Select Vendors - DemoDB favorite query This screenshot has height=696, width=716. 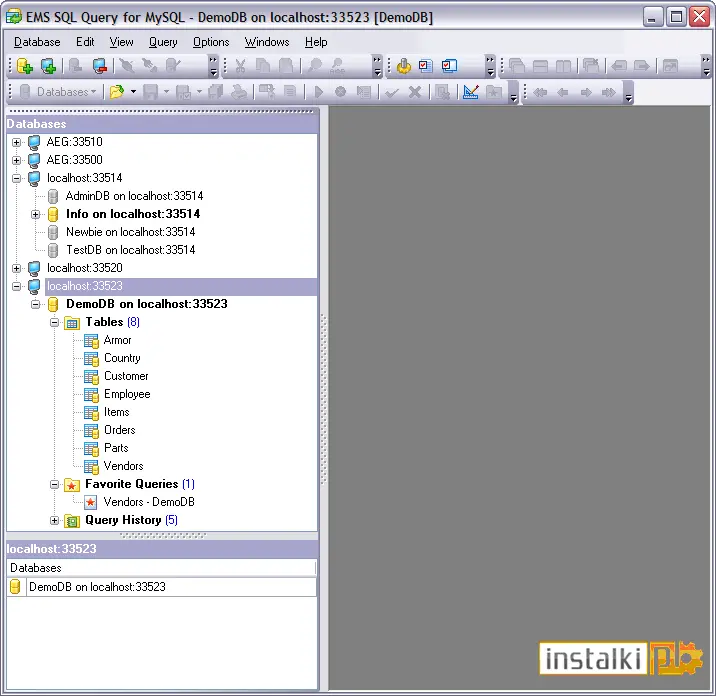click(x=149, y=502)
